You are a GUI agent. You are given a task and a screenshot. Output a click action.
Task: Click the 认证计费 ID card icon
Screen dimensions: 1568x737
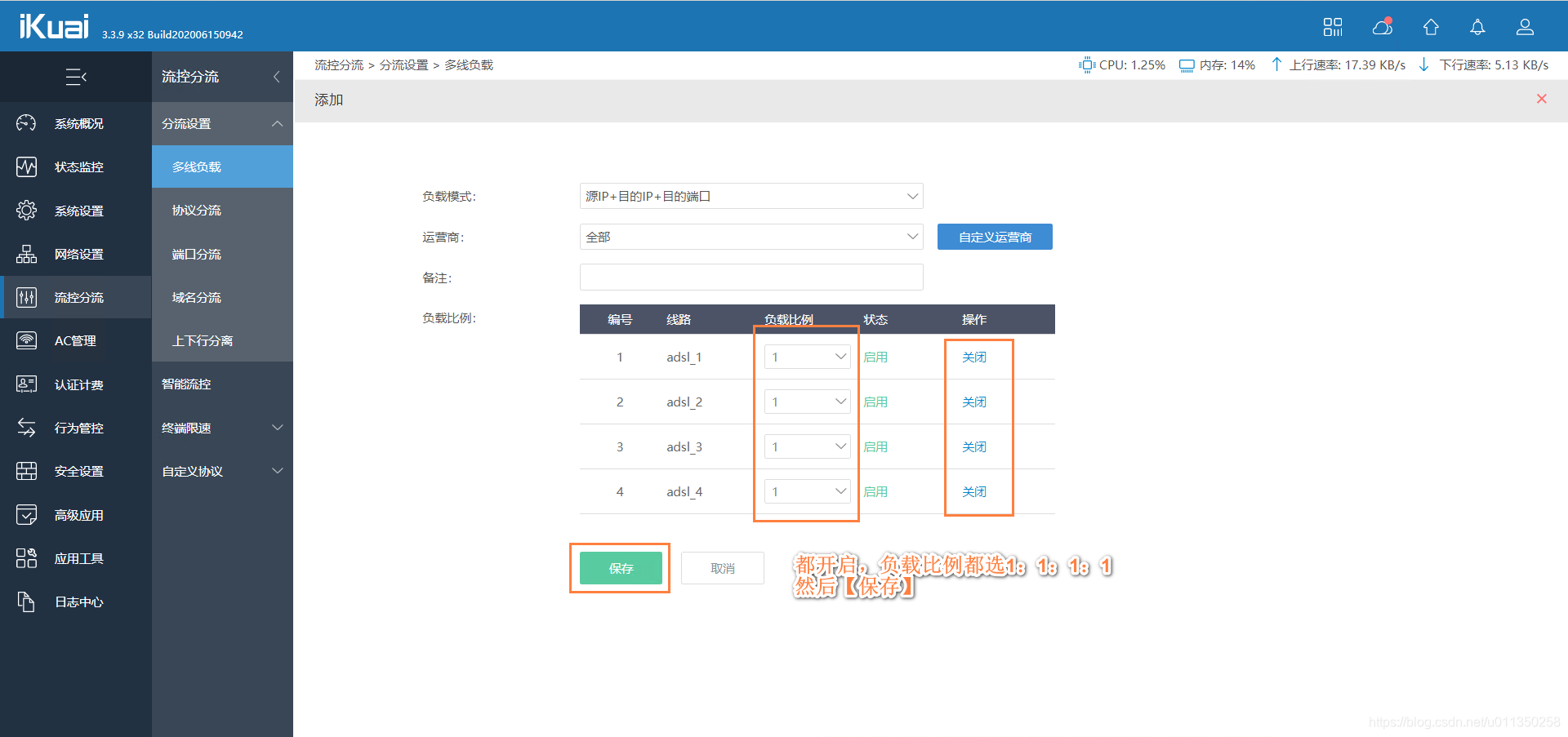tap(26, 384)
